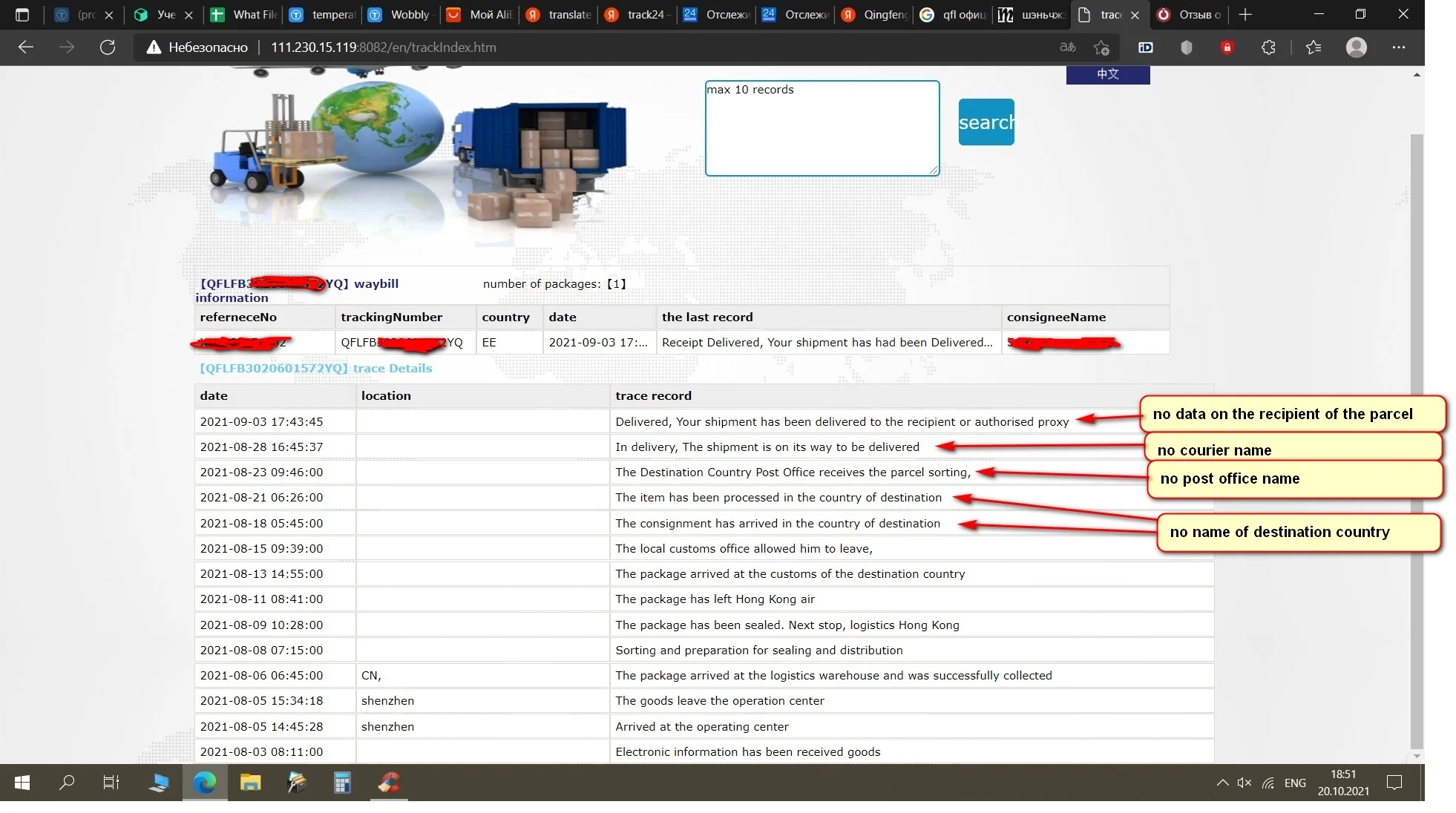Open the translate page icon in address bar

[1067, 47]
